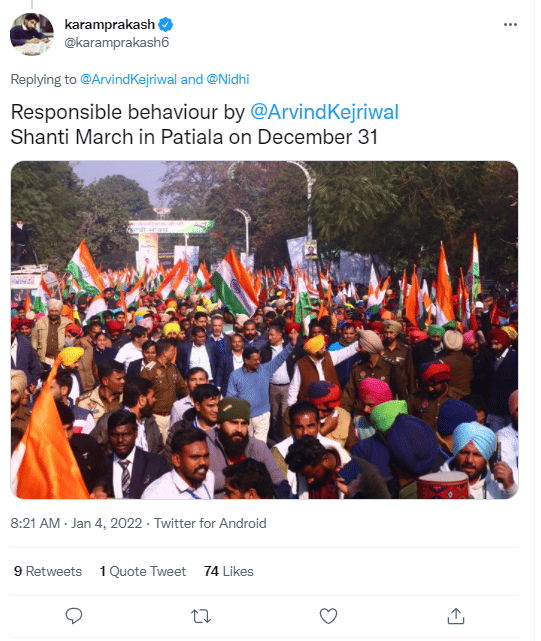Open the @Nidhi link in Replying to line
The height and width of the screenshot is (641, 541).
pyautogui.click(x=228, y=79)
